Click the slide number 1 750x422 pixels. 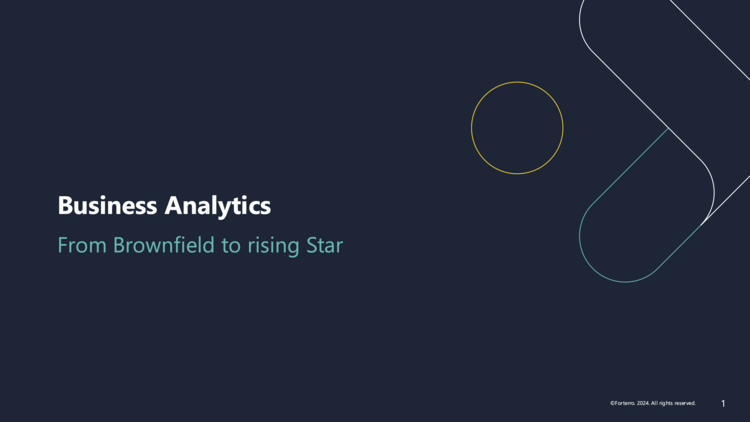click(723, 404)
